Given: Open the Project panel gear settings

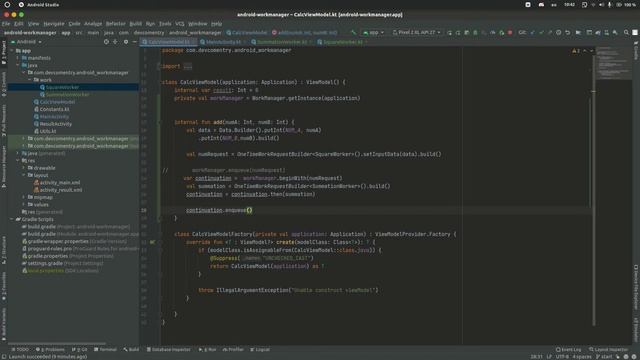Looking at the screenshot, I should point(126,42).
